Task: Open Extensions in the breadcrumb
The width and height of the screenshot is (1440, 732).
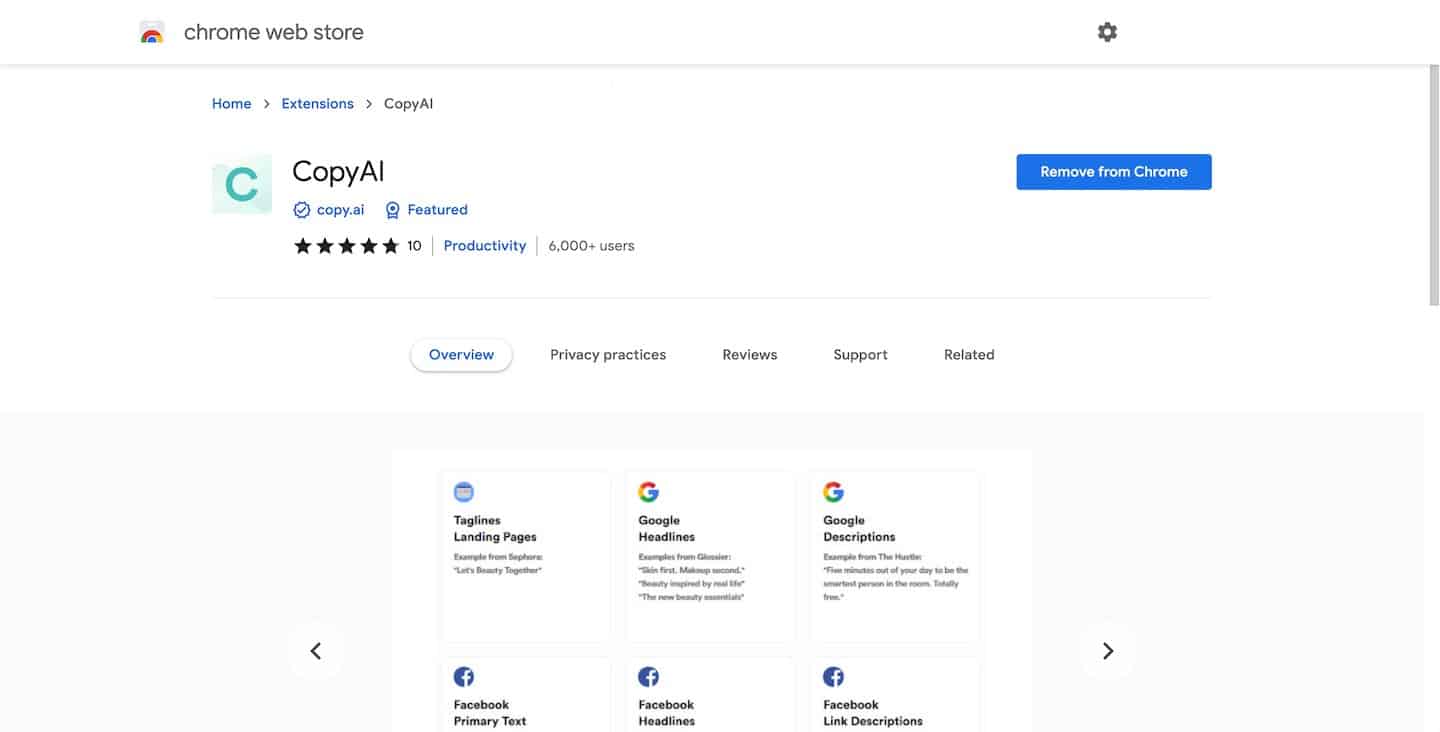Action: click(x=318, y=104)
